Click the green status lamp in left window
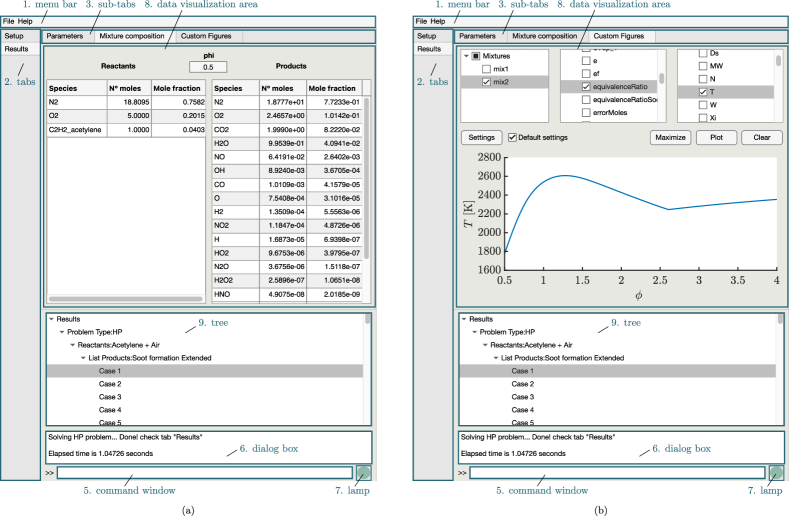The image size is (789, 516). click(x=364, y=473)
